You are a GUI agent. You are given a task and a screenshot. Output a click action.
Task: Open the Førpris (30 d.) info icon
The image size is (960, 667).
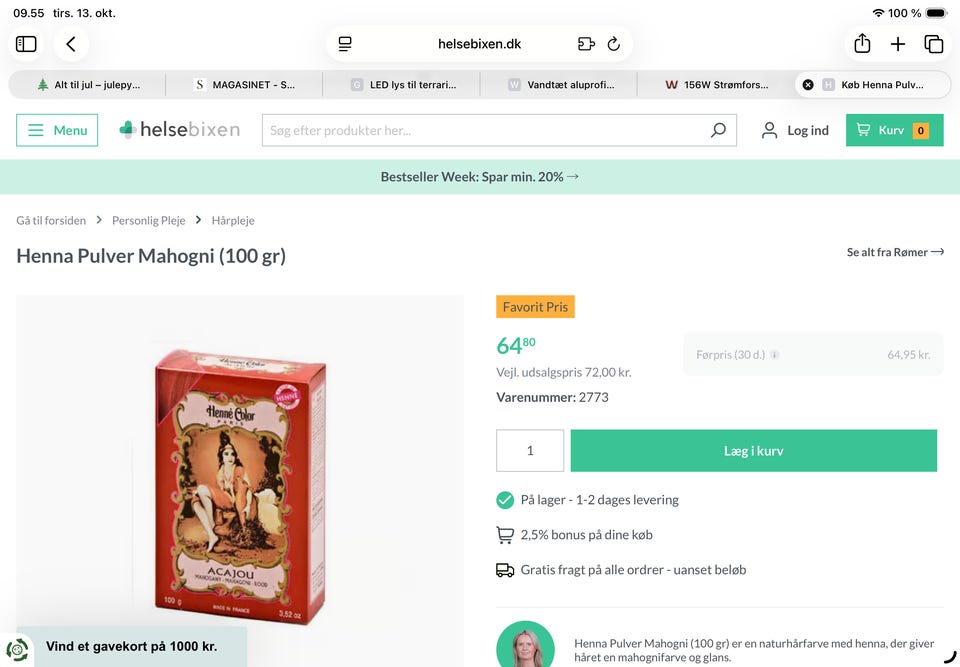coord(774,355)
